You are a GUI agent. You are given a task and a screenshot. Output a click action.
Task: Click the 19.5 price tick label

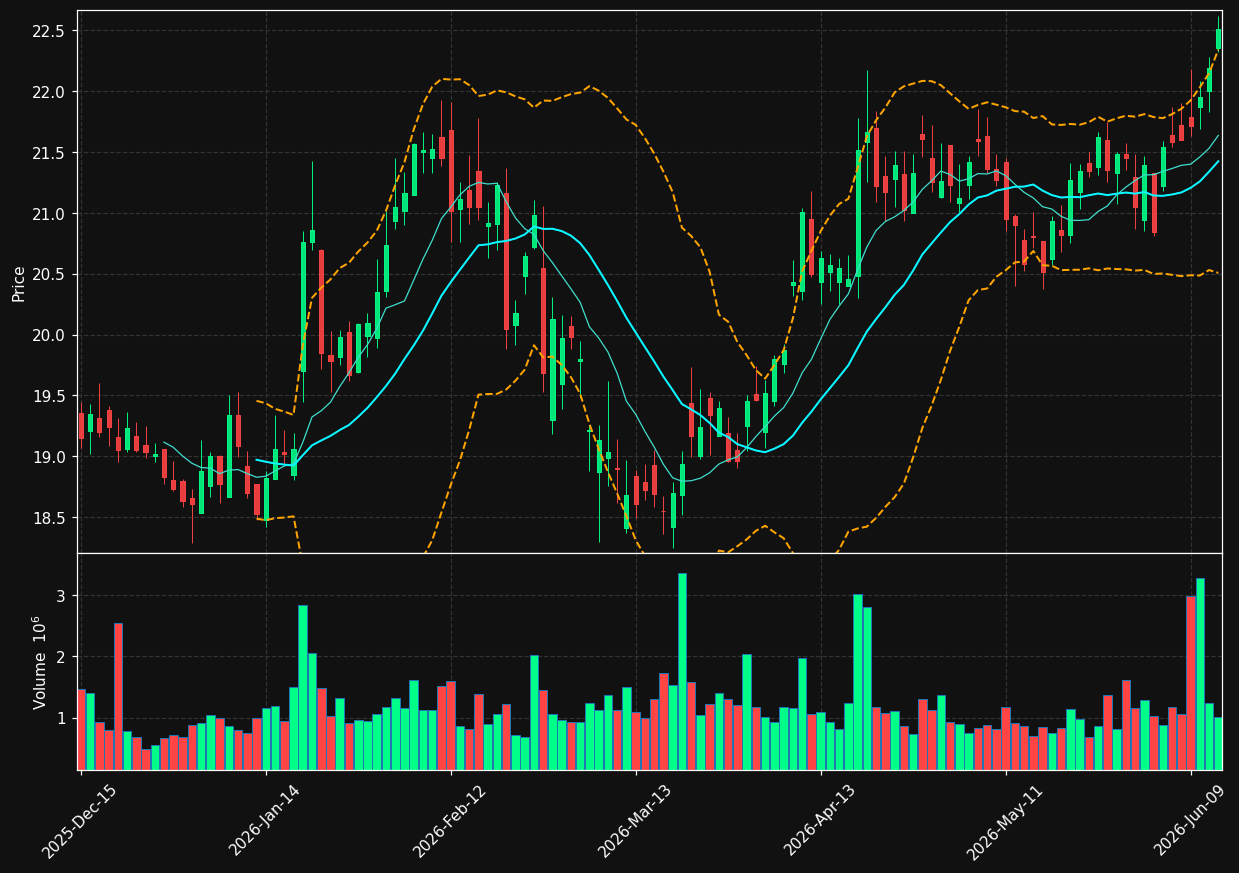pos(48,396)
